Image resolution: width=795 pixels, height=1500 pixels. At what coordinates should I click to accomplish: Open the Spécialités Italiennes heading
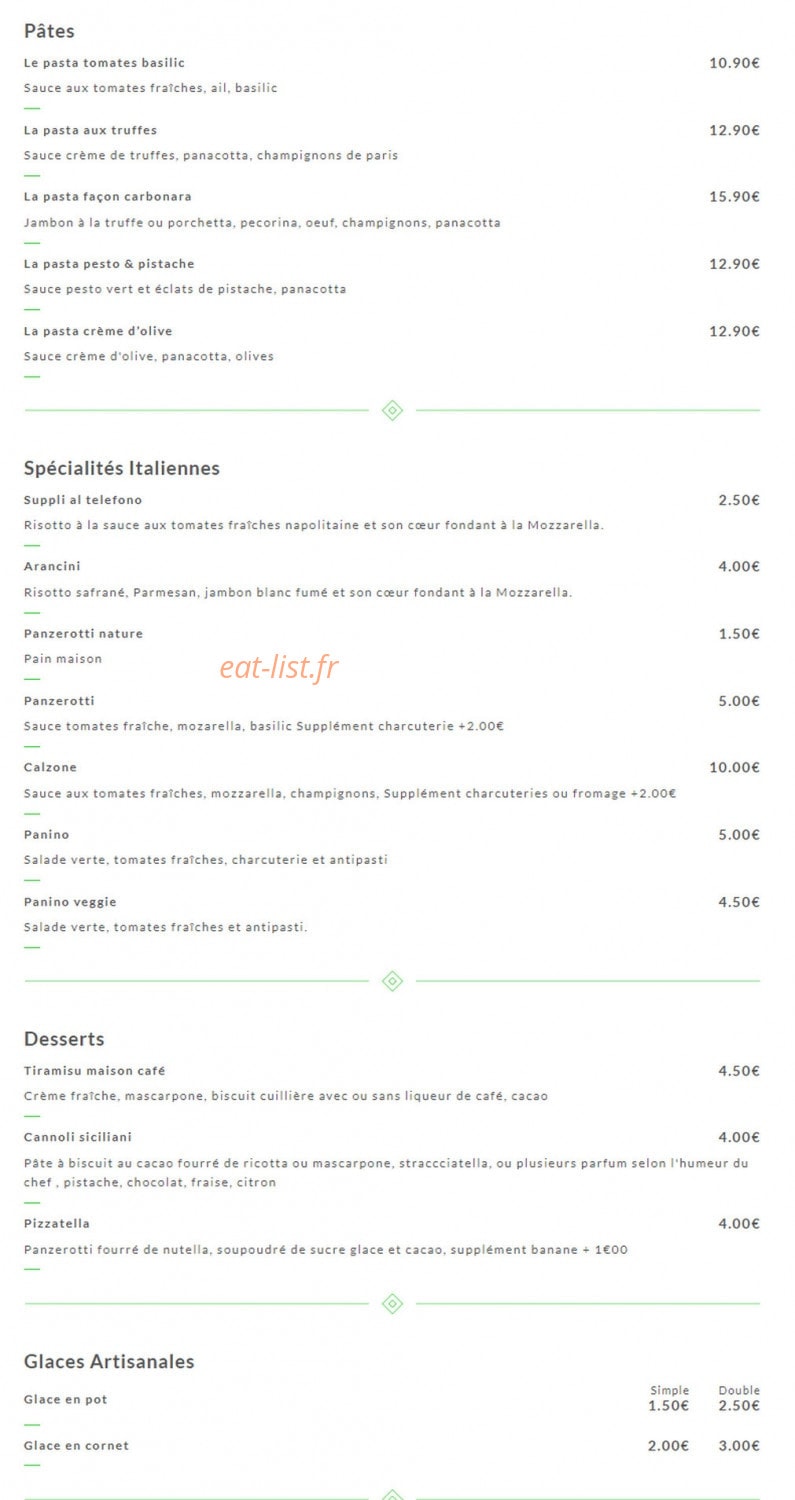coord(122,468)
